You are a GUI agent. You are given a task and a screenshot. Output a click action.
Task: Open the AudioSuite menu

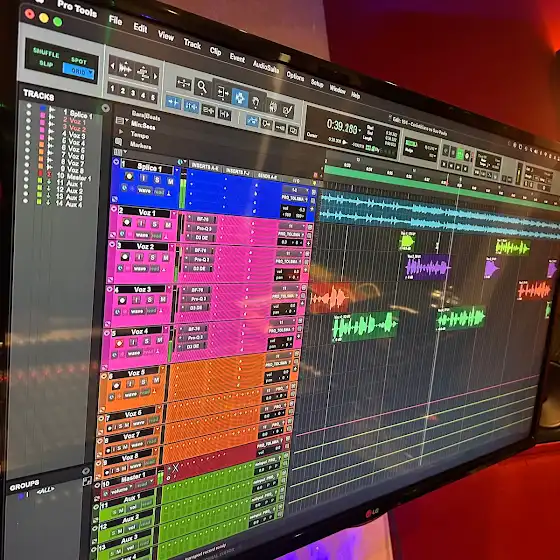[x=266, y=66]
